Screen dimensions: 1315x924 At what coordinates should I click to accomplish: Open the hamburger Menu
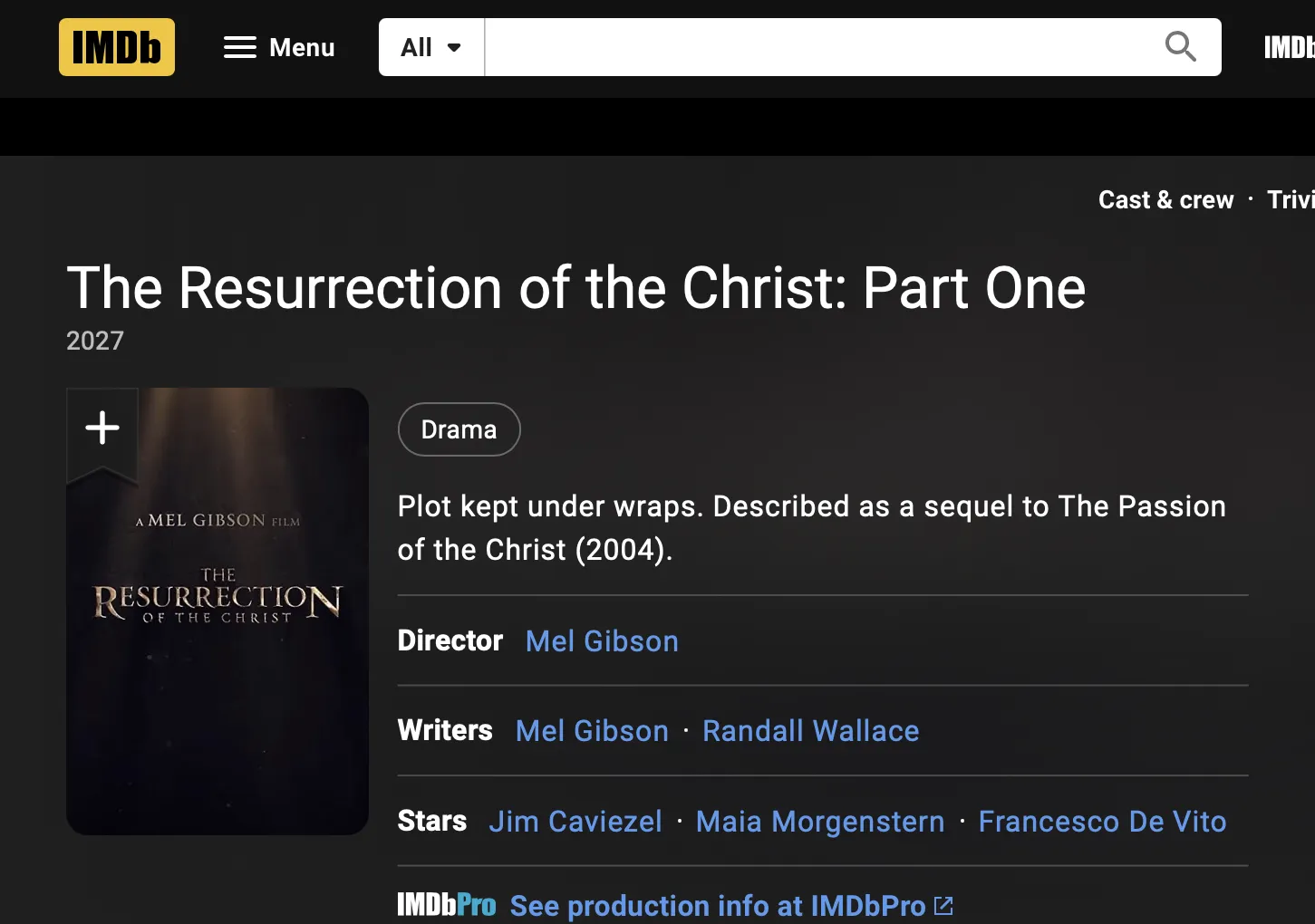279,47
